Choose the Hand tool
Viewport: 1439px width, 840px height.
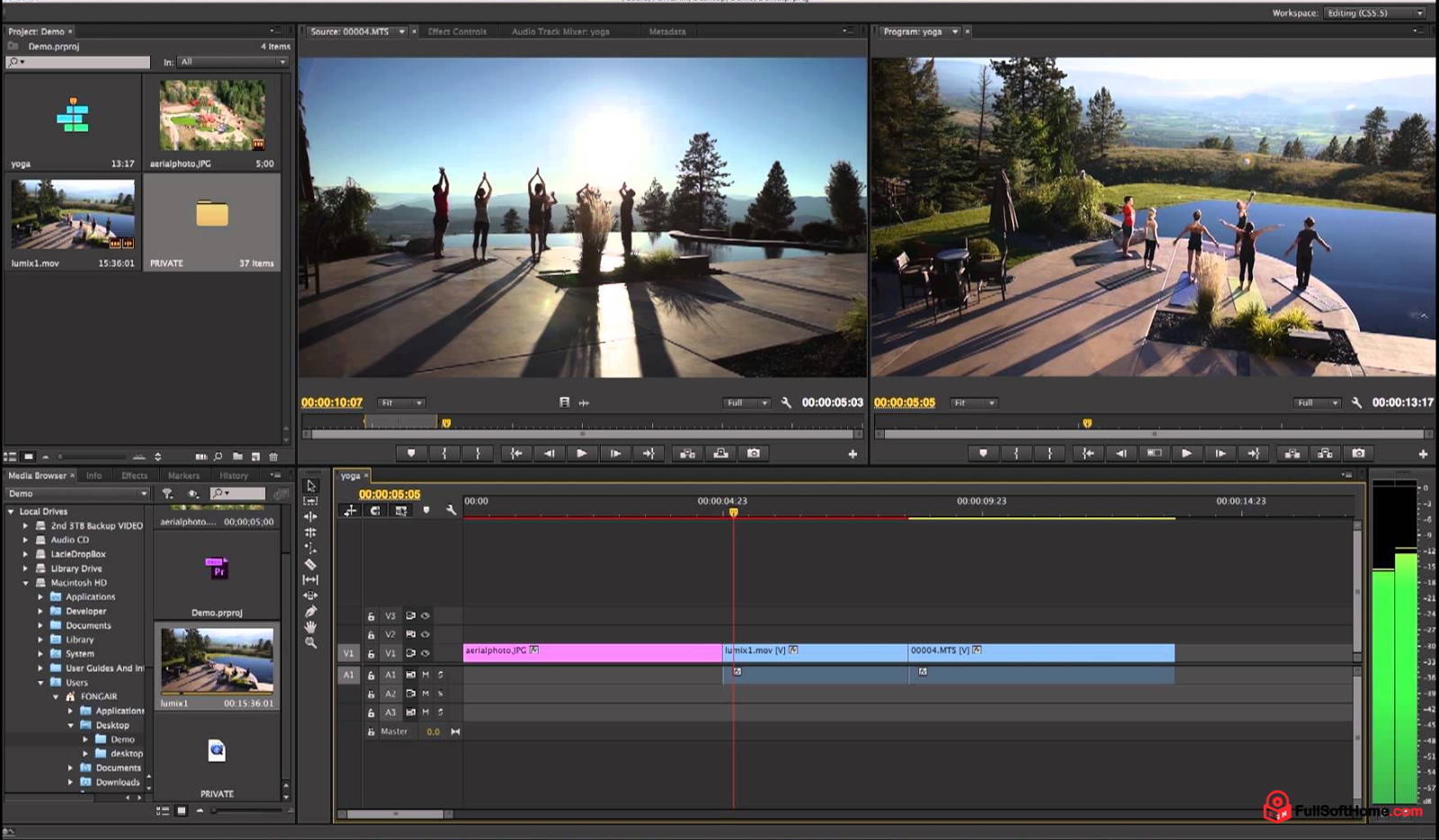point(310,626)
